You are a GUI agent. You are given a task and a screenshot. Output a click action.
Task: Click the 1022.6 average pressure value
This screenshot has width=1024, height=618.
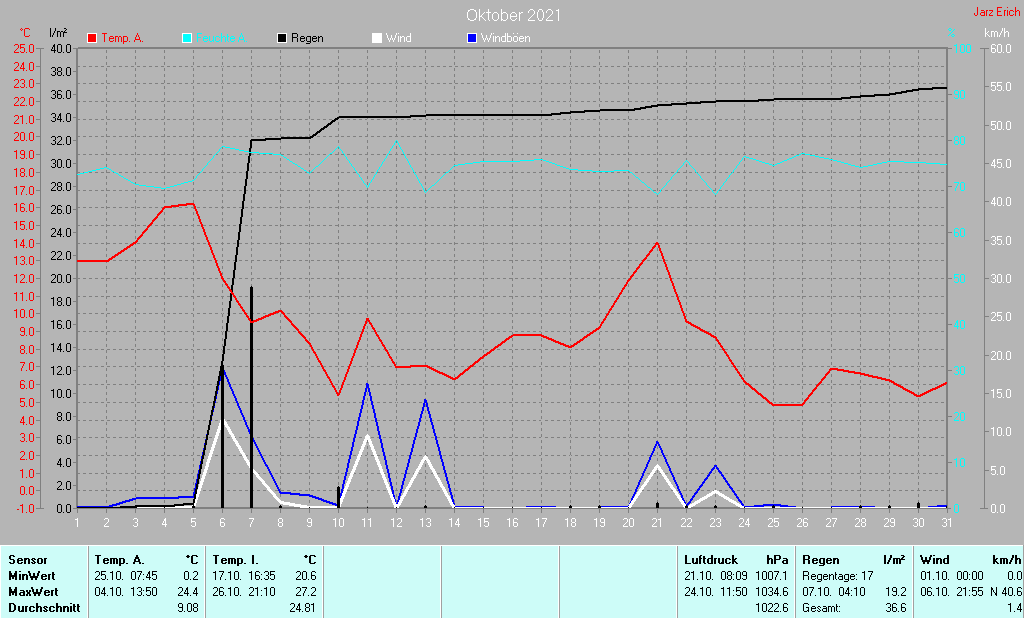click(x=771, y=608)
